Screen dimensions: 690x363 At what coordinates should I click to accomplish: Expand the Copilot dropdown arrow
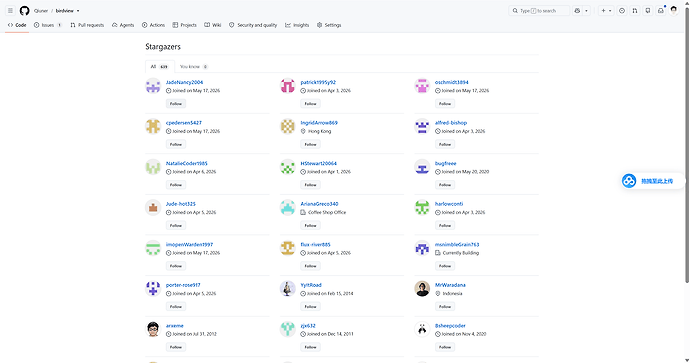(586, 11)
